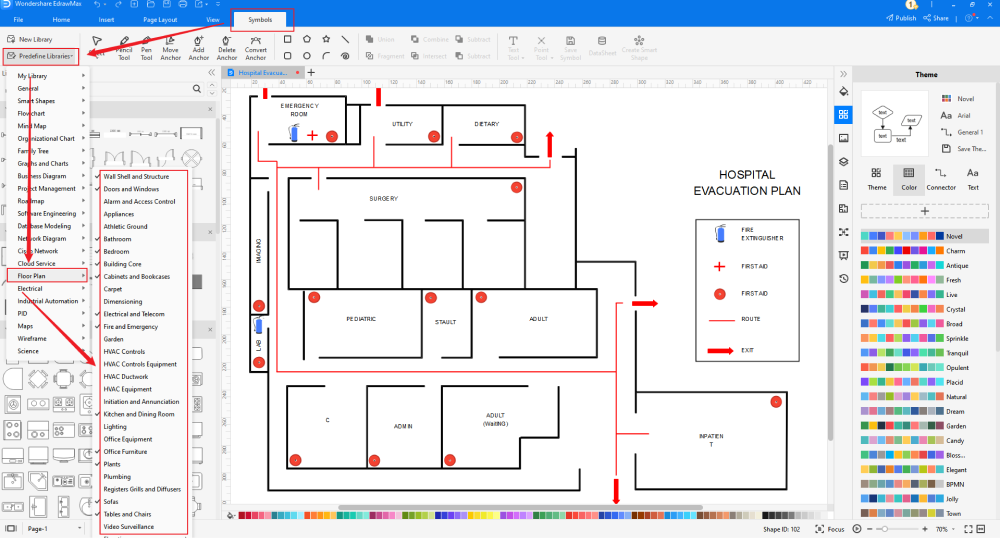Click the Publish button
Image resolution: width=1000 pixels, height=538 pixels.
click(901, 18)
